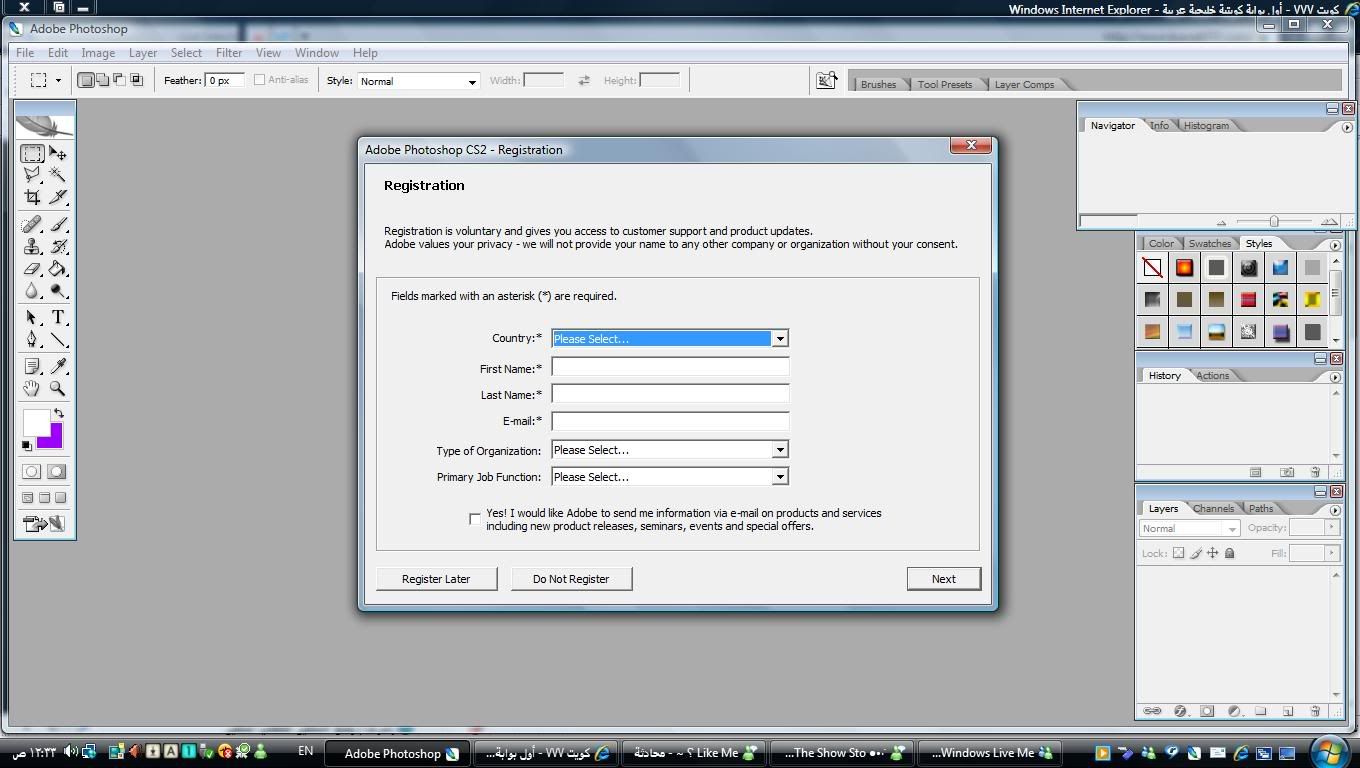
Task: Select the Paint Bucket tool
Action: (x=58, y=269)
